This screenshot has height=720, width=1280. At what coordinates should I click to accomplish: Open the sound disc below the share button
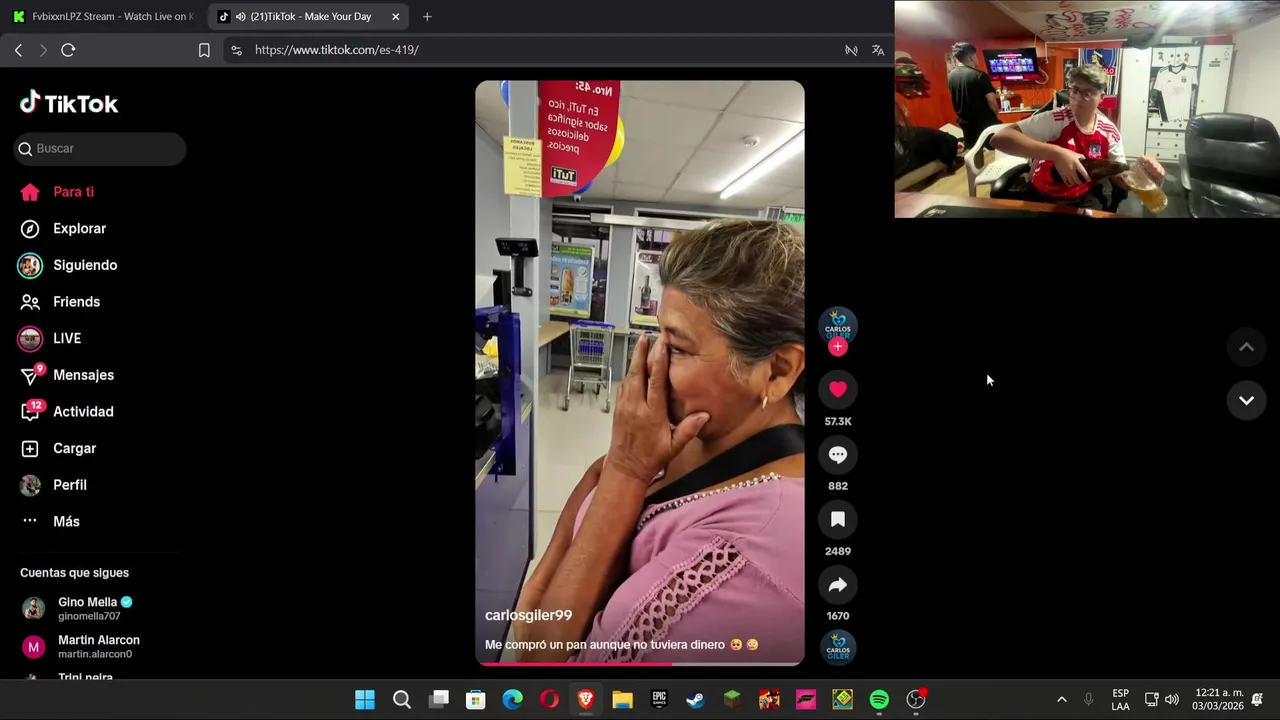coord(838,648)
